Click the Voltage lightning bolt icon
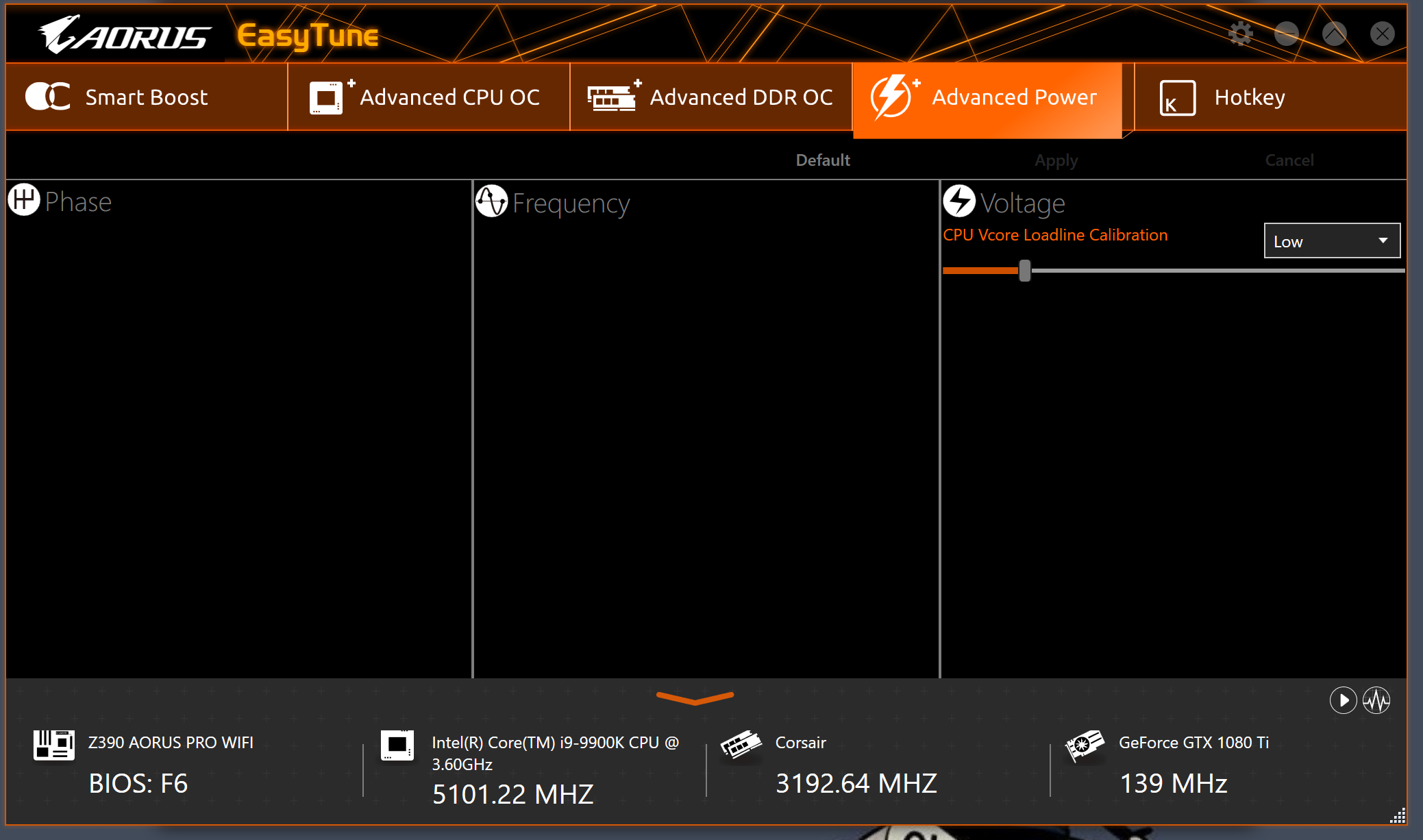 tap(959, 201)
